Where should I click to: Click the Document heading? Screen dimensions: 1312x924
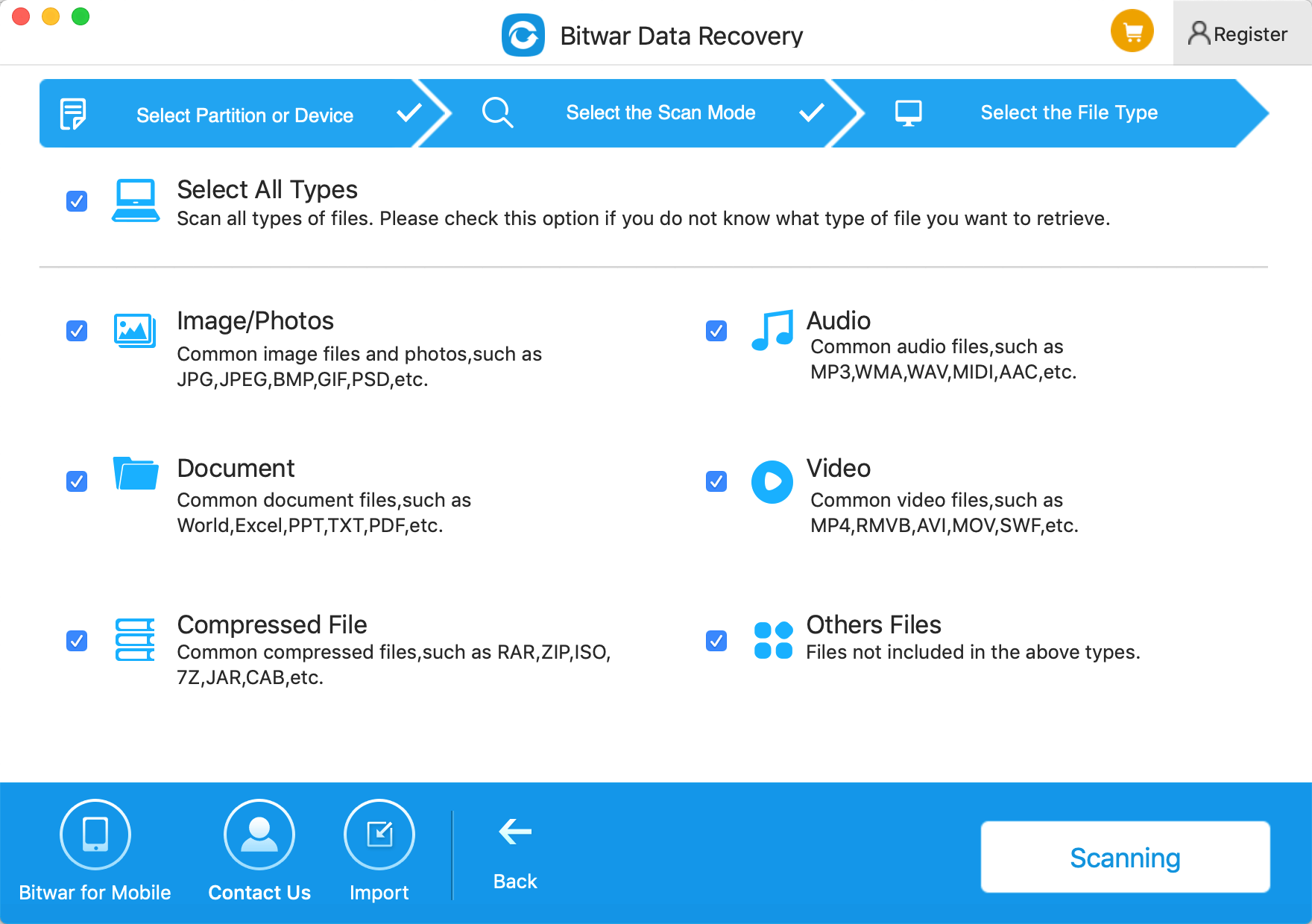(x=236, y=468)
